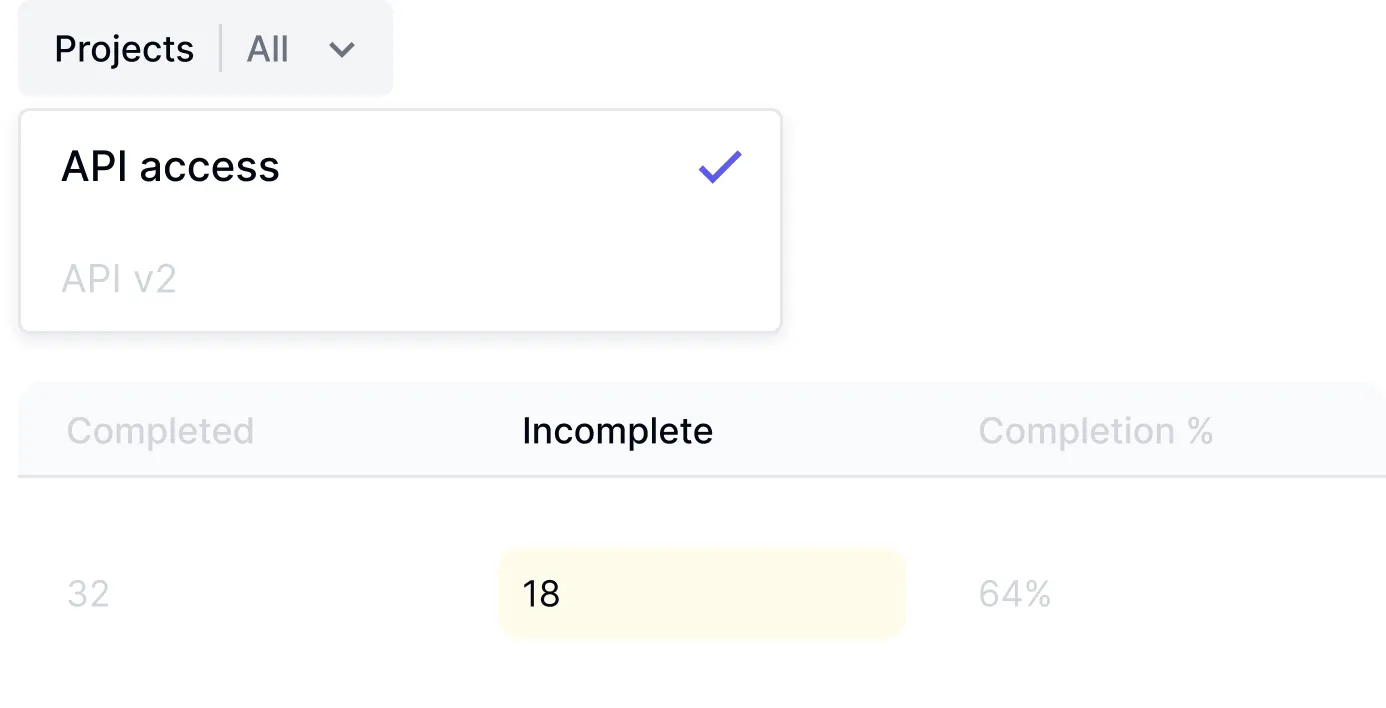Click the line under the table header

pyautogui.click(x=700, y=477)
